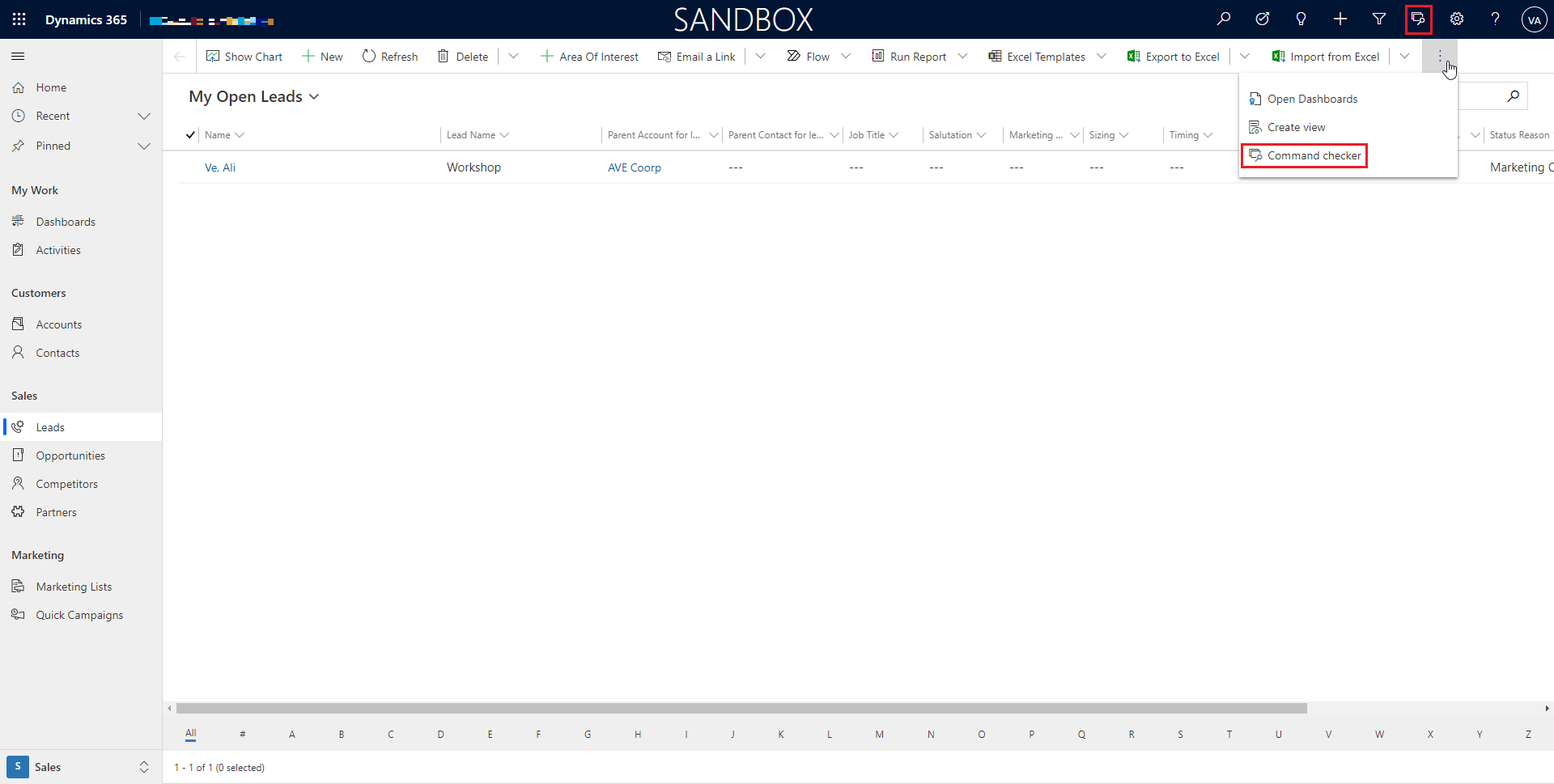Collapse the Recent section in the sidebar

tap(144, 116)
